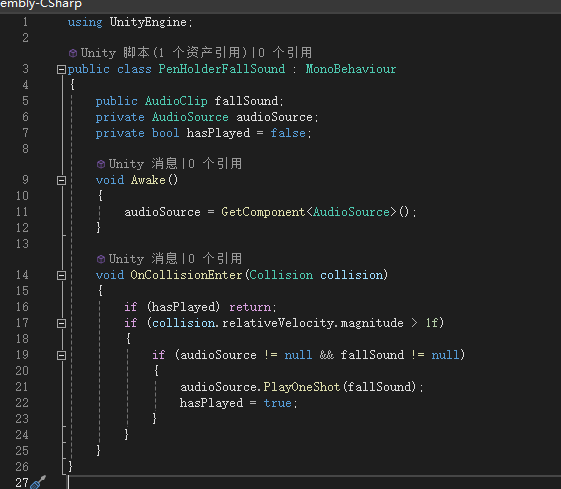Collapse the relativeVelocity if block
The image size is (561, 489).
tap(61, 324)
